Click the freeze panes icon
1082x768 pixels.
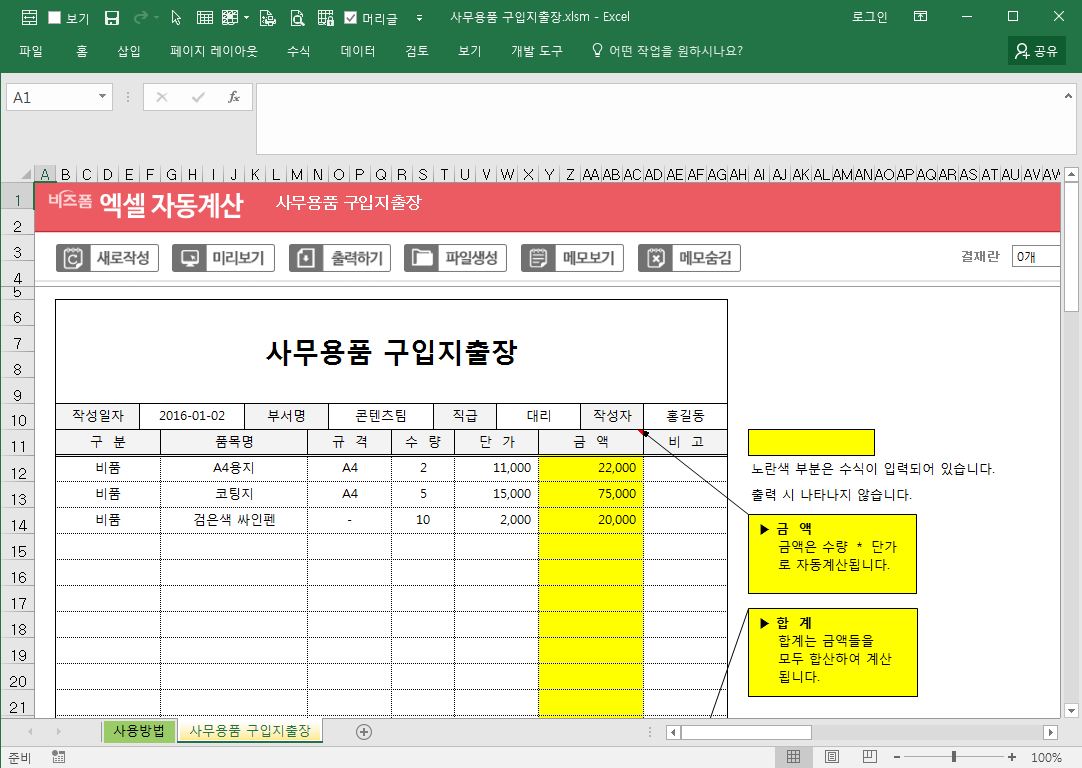[230, 18]
